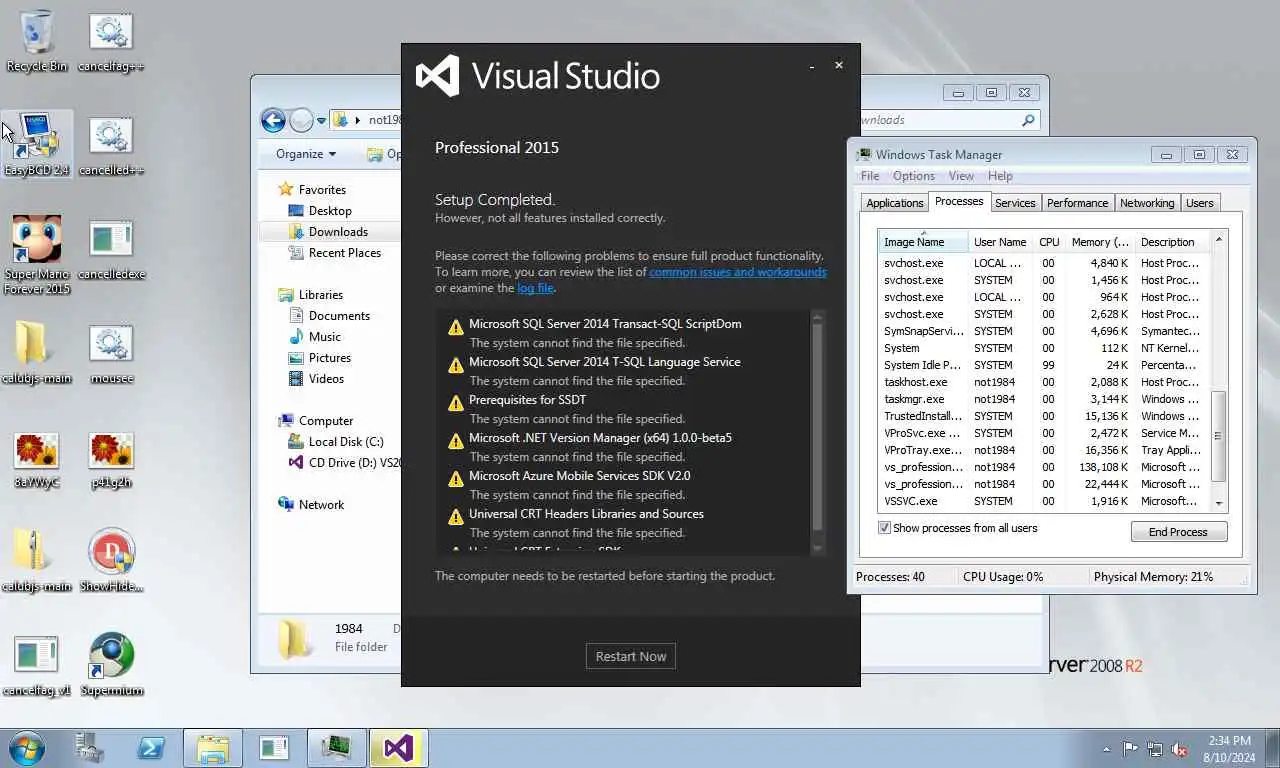The image size is (1280, 768).
Task: Open the View menu in Task Manager
Action: coord(961,176)
